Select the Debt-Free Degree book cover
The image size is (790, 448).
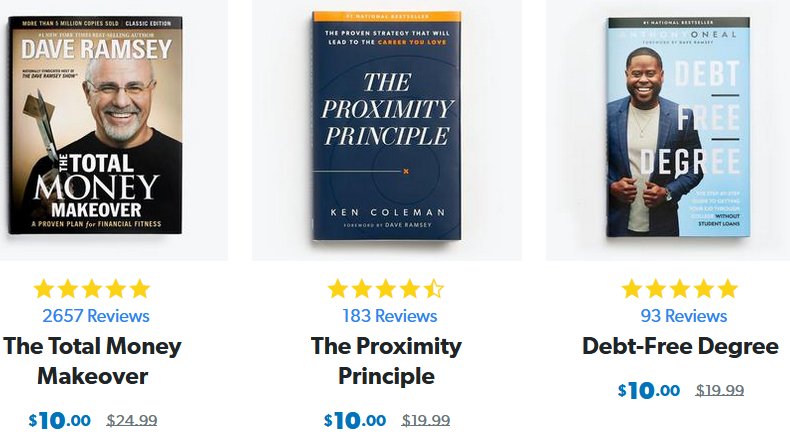(x=679, y=125)
